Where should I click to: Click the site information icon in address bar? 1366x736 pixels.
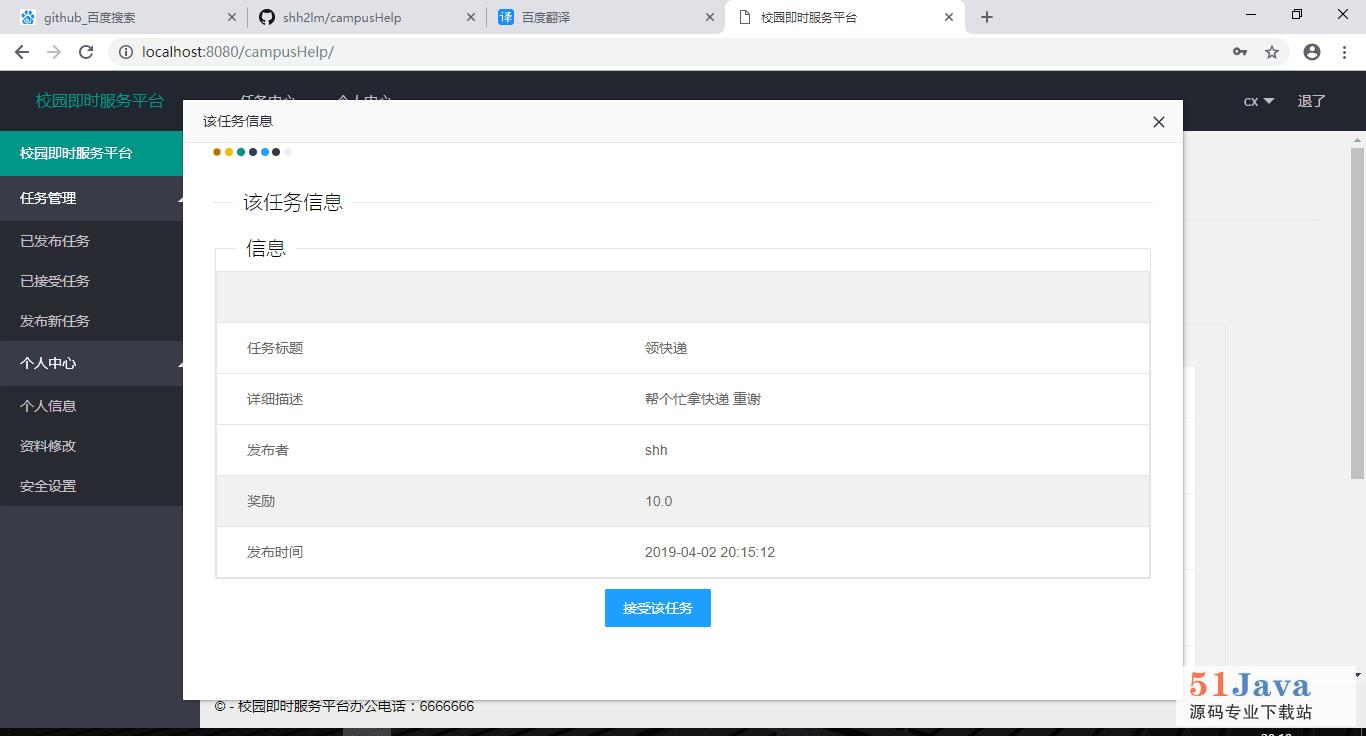(x=124, y=52)
